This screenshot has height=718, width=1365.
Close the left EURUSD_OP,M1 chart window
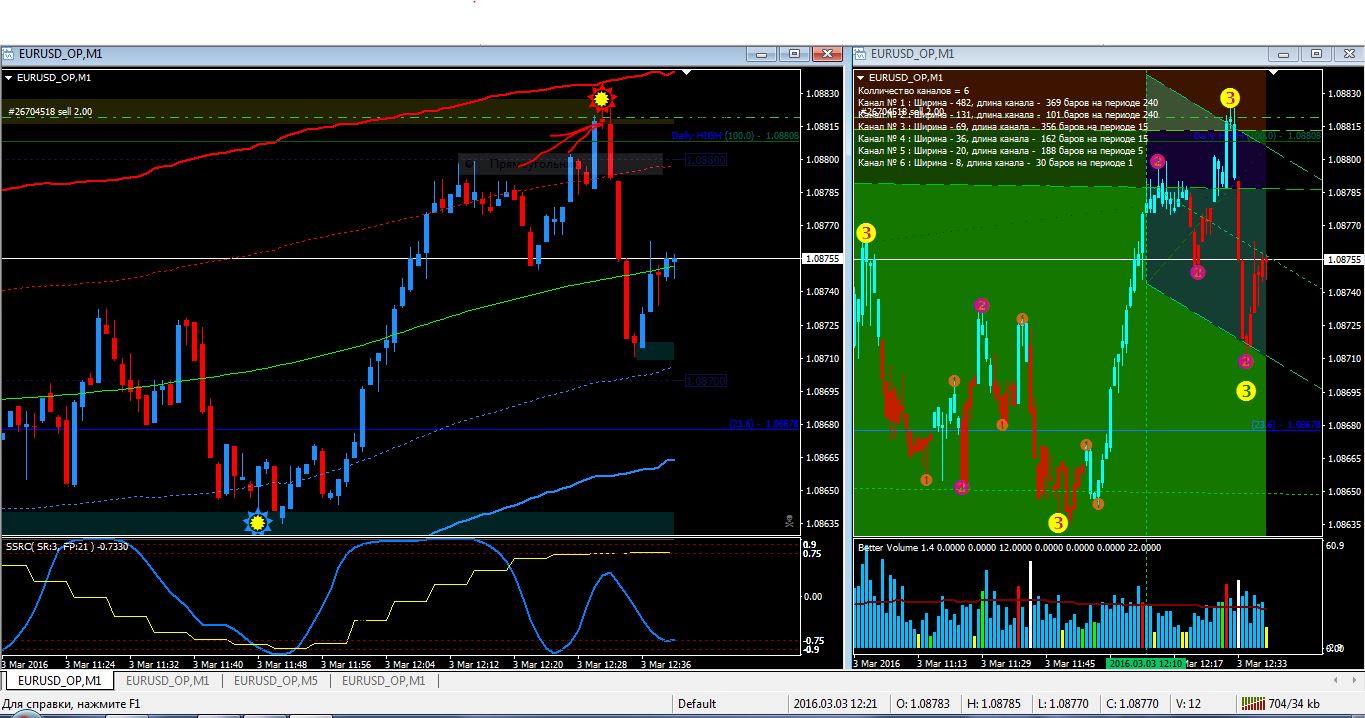point(827,54)
